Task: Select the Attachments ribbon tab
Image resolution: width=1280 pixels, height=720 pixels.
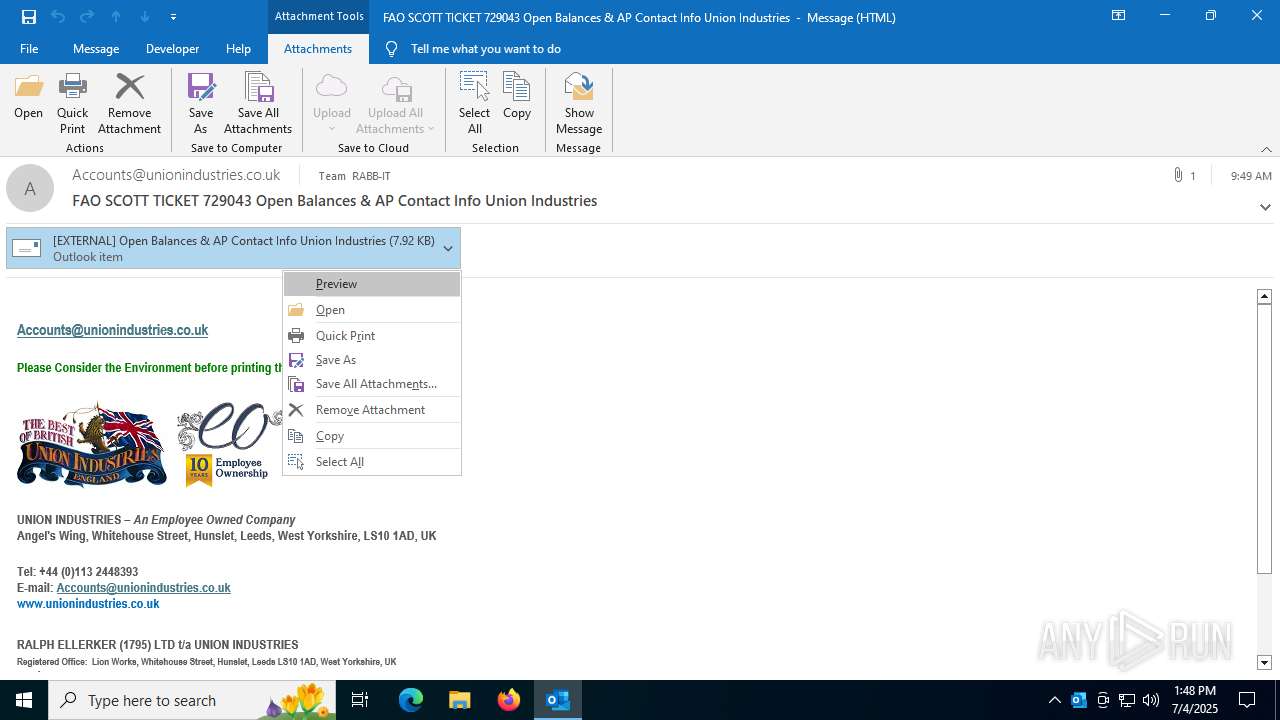Action: point(318,49)
